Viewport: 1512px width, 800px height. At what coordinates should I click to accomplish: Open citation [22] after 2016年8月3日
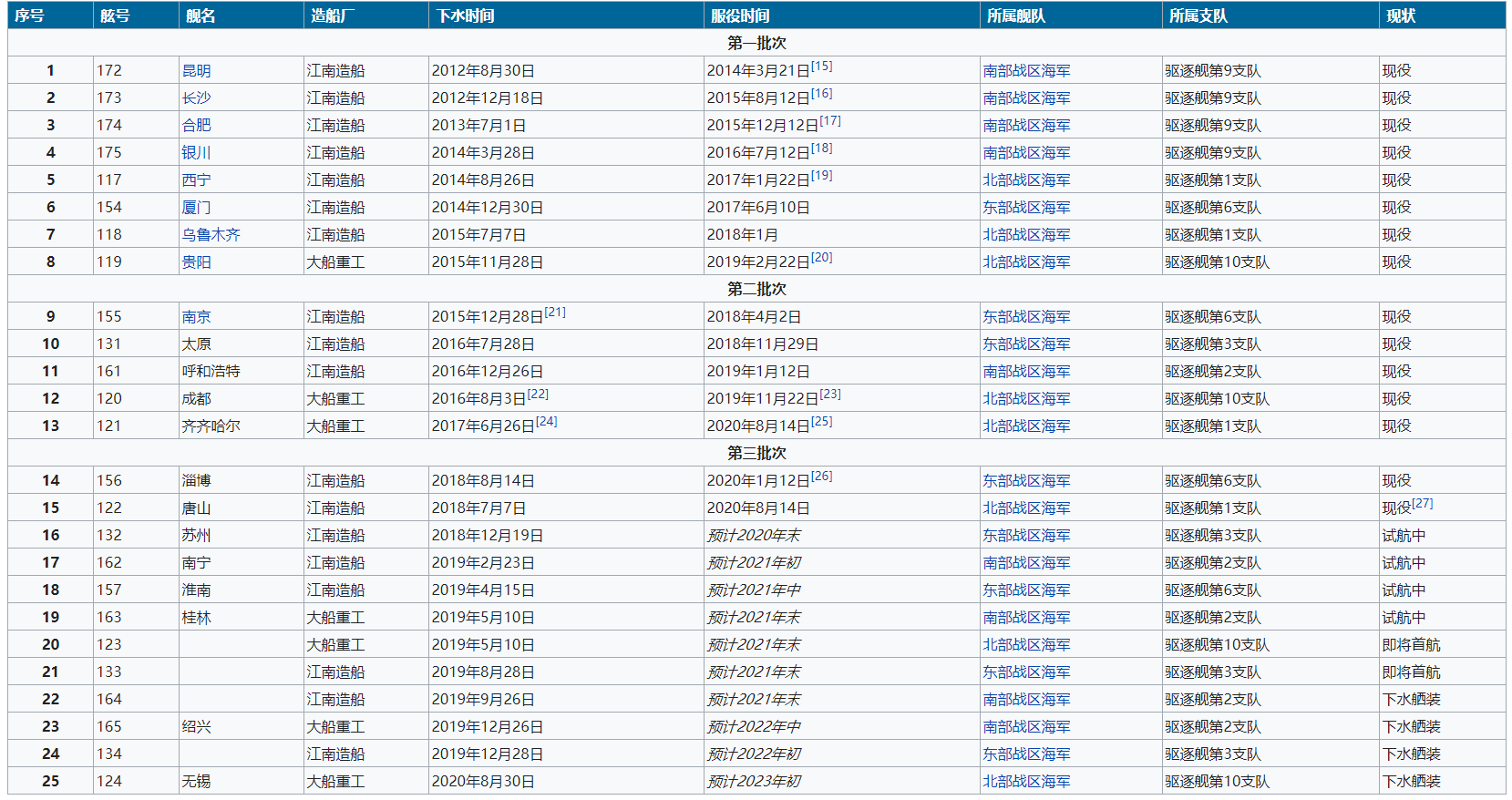[538, 395]
